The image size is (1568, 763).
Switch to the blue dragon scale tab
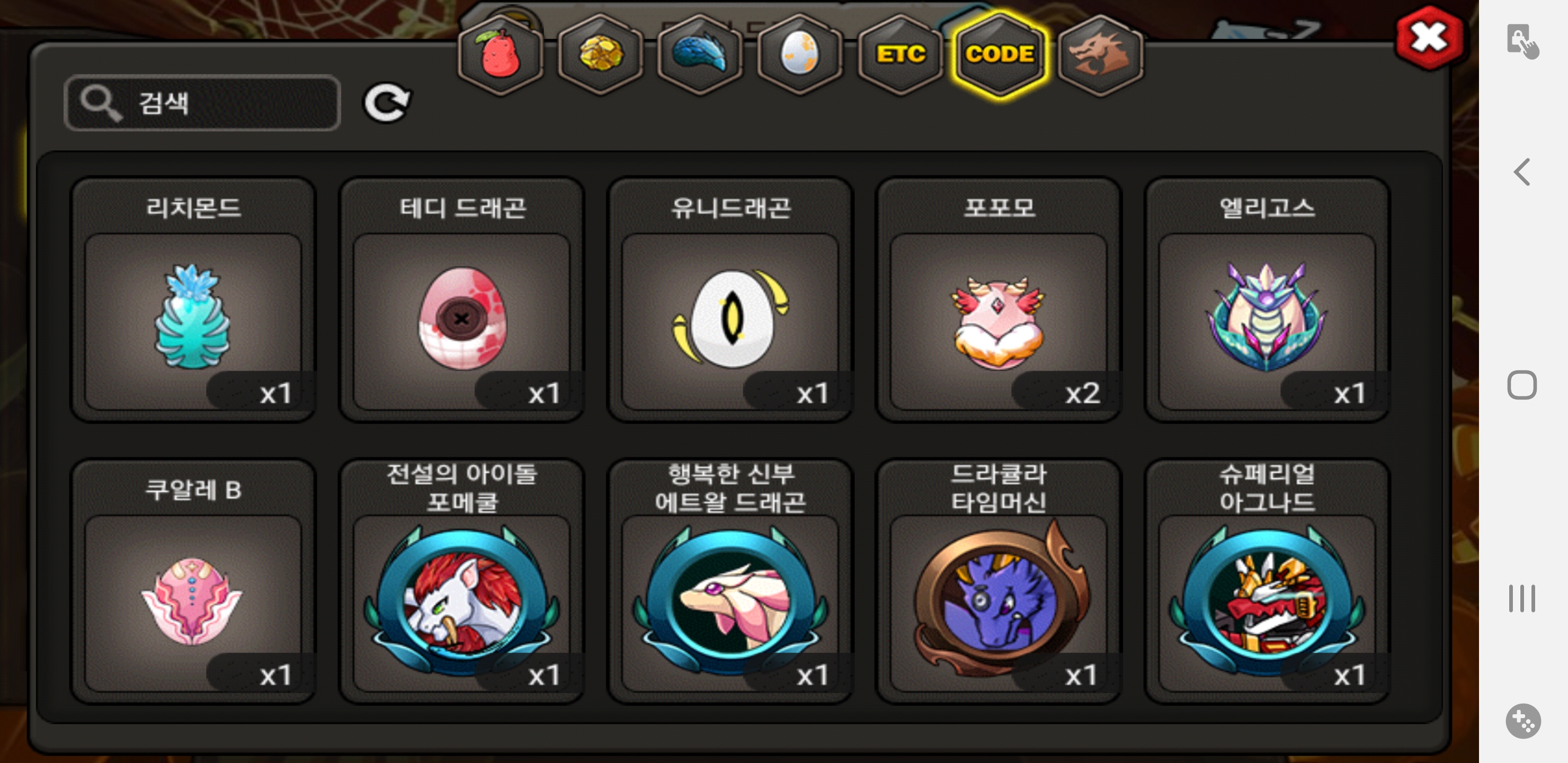coord(700,54)
